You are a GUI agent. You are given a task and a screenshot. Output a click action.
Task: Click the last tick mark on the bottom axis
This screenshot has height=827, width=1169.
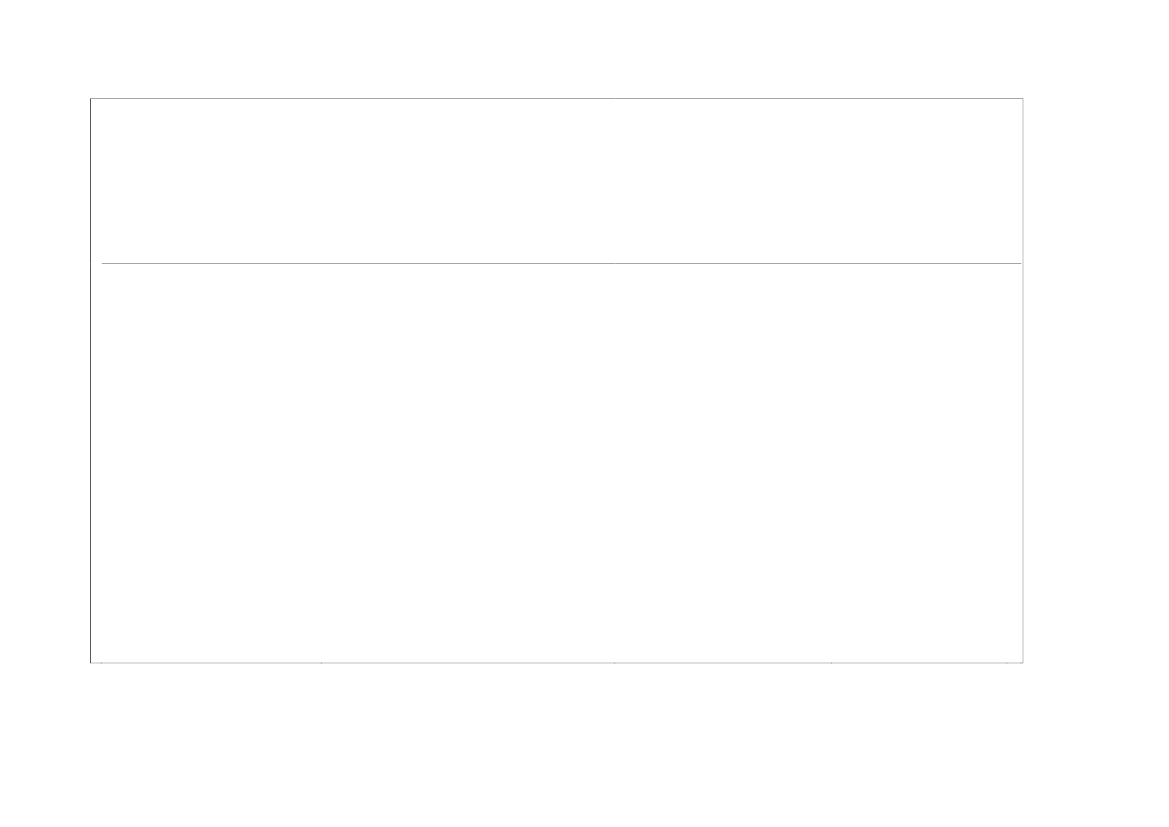[x=1006, y=662]
